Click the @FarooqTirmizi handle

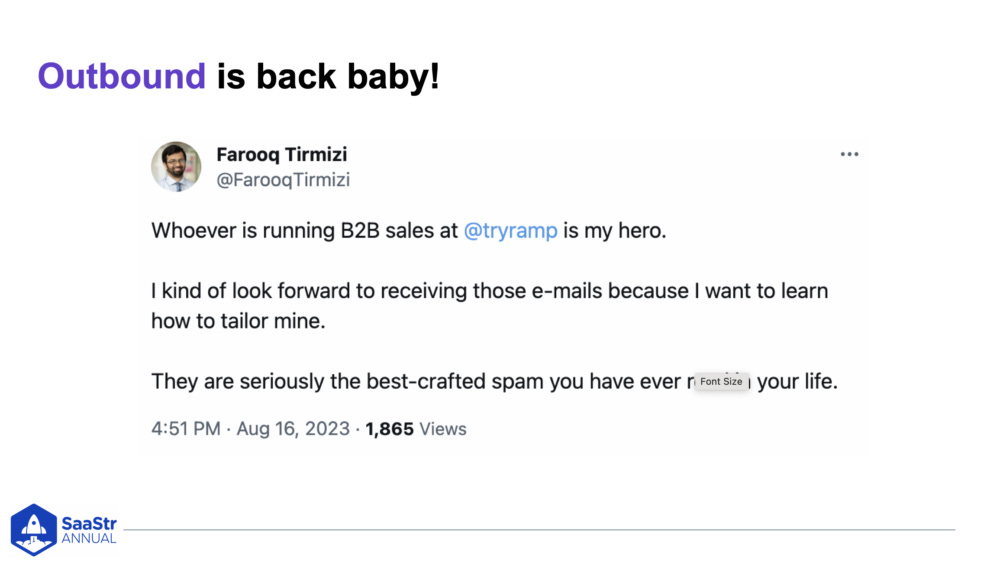pos(283,180)
